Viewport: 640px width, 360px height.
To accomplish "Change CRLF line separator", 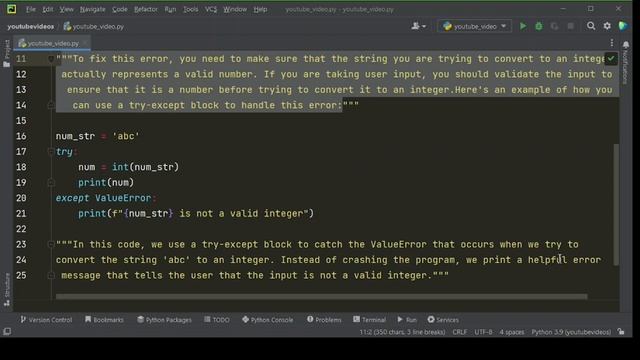I will click(x=460, y=332).
